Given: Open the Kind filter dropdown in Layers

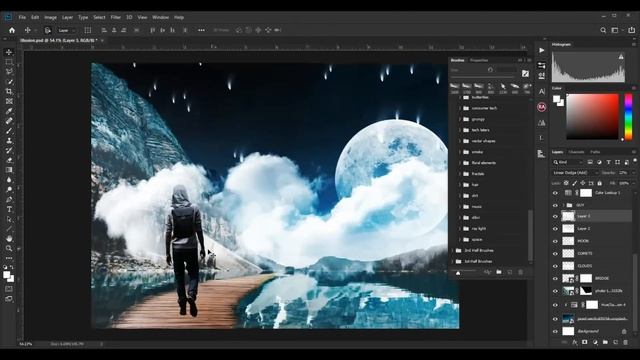Looking at the screenshot, I should pyautogui.click(x=568, y=162).
